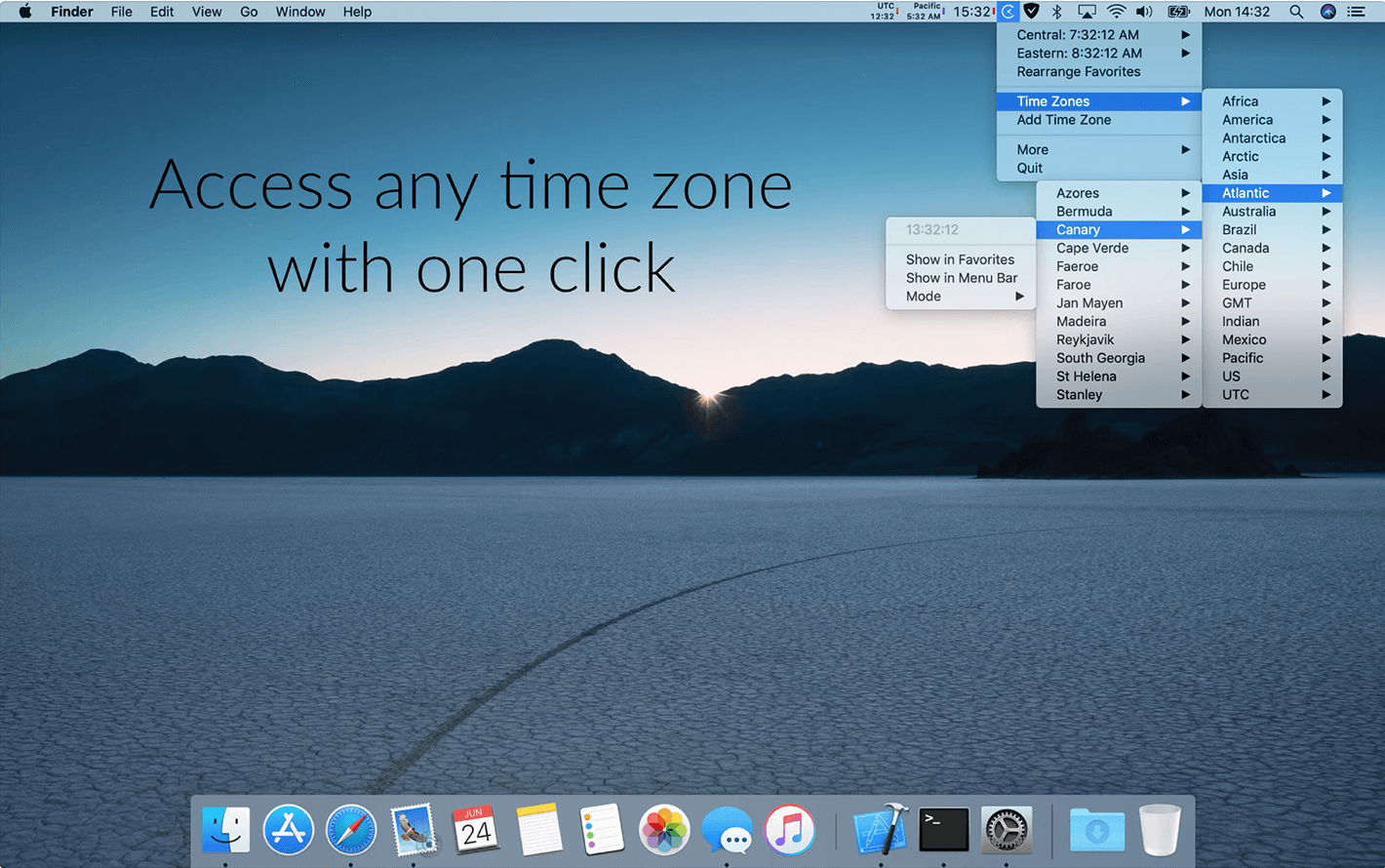Image resolution: width=1385 pixels, height=868 pixels.
Task: Expand the Mode submenu
Action: point(961,296)
